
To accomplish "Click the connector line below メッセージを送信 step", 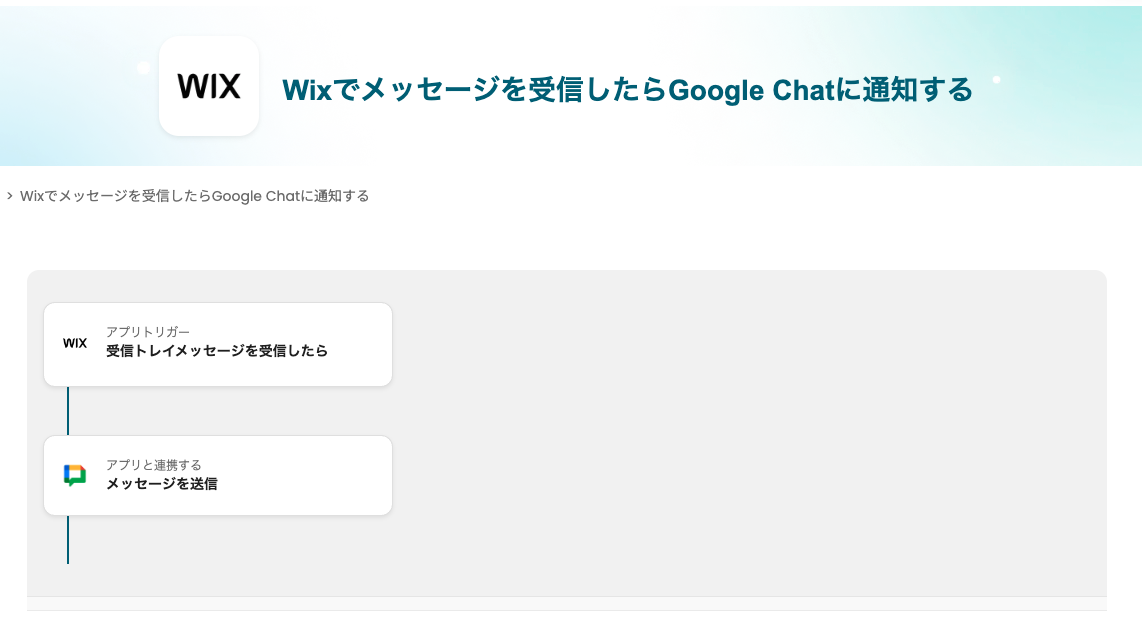I will click(68, 540).
